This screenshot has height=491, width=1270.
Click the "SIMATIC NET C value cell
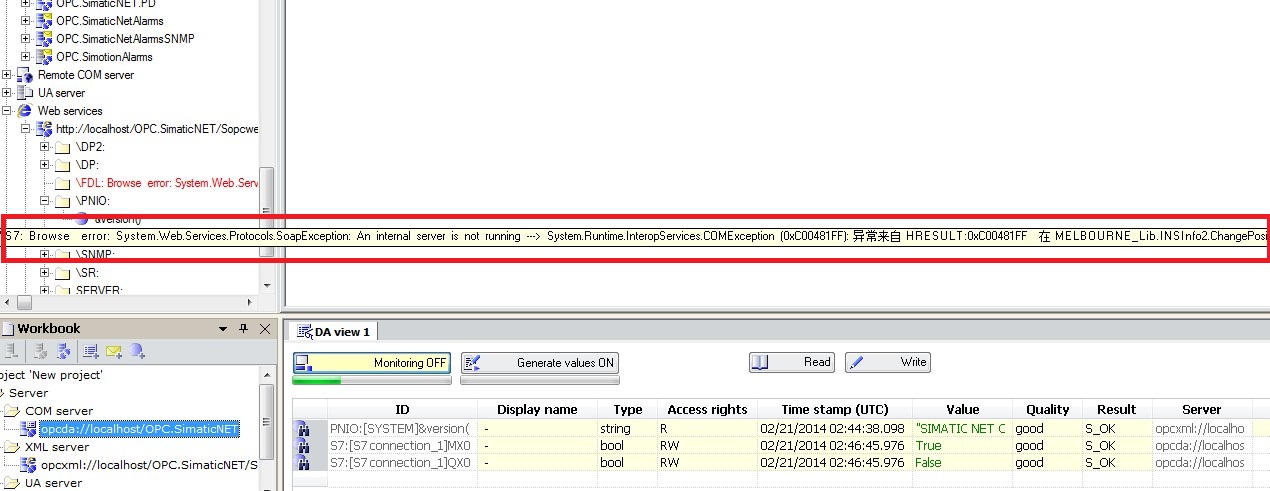tap(962, 428)
